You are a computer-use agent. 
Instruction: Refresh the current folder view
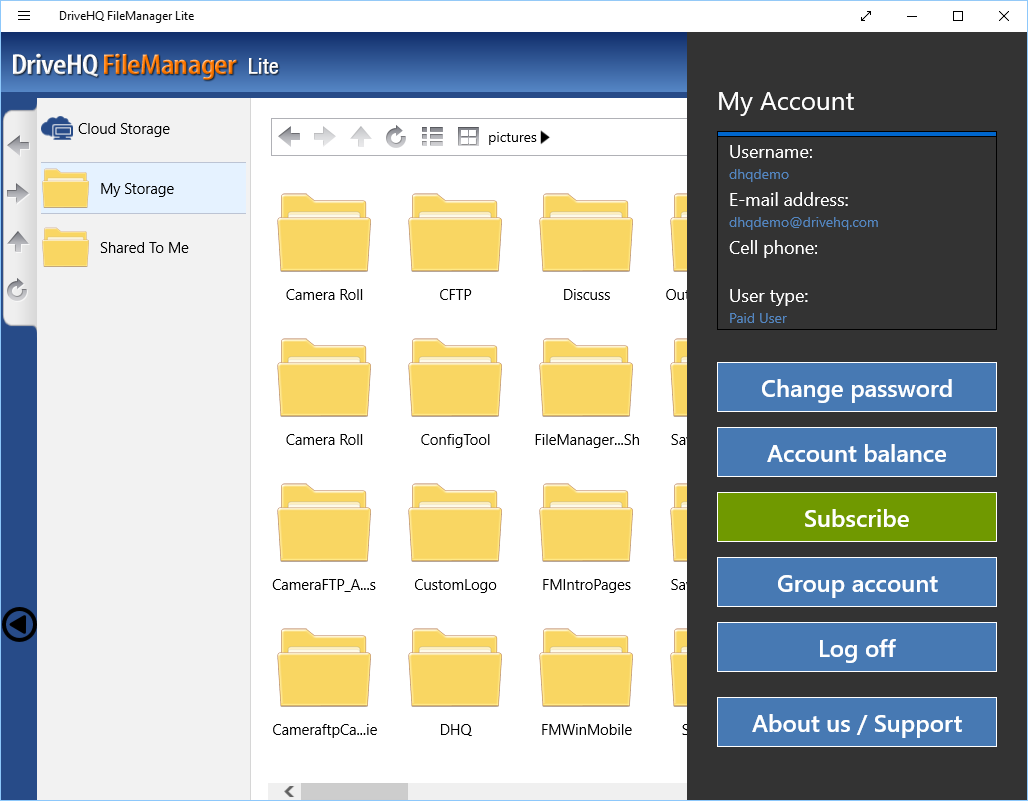coord(395,136)
